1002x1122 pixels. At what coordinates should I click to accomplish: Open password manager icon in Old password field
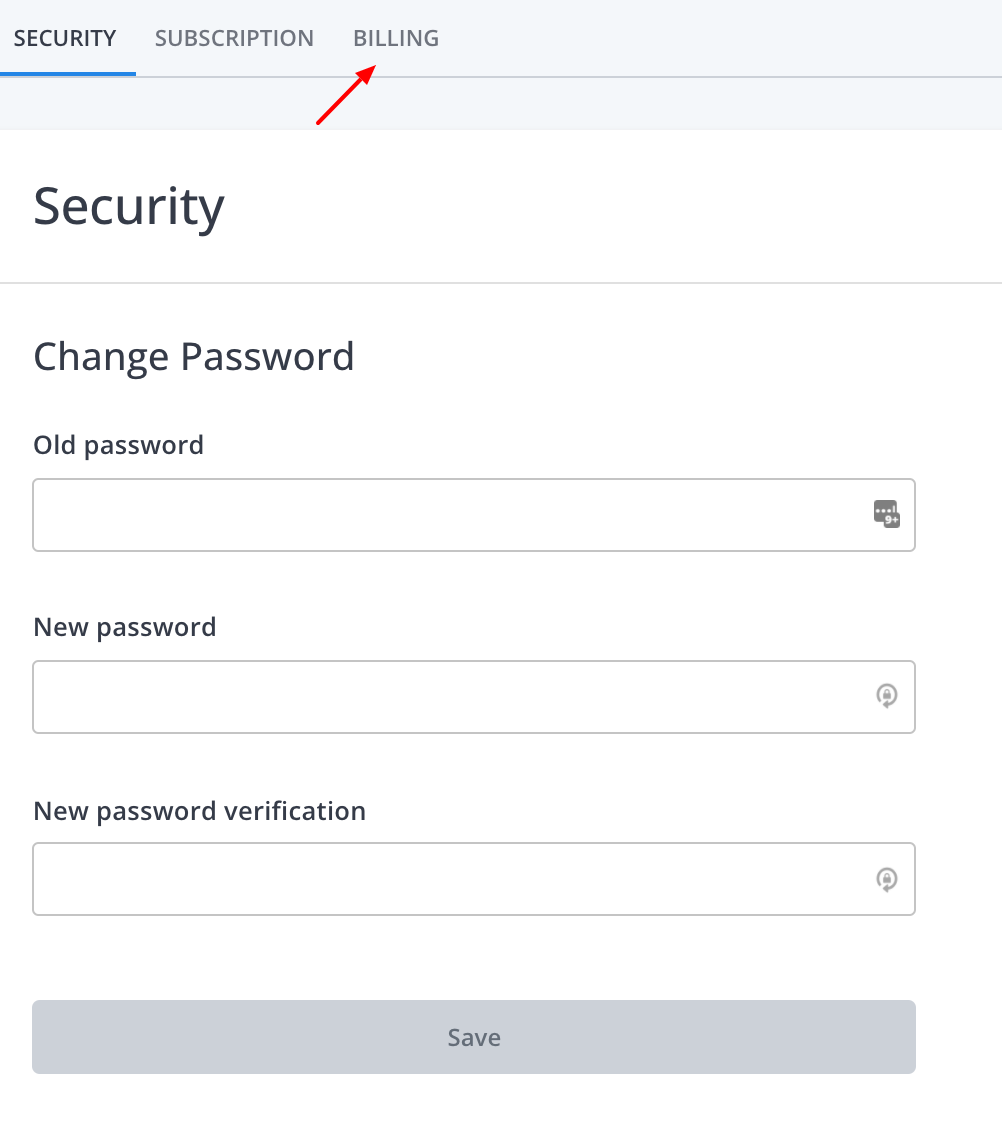point(886,514)
